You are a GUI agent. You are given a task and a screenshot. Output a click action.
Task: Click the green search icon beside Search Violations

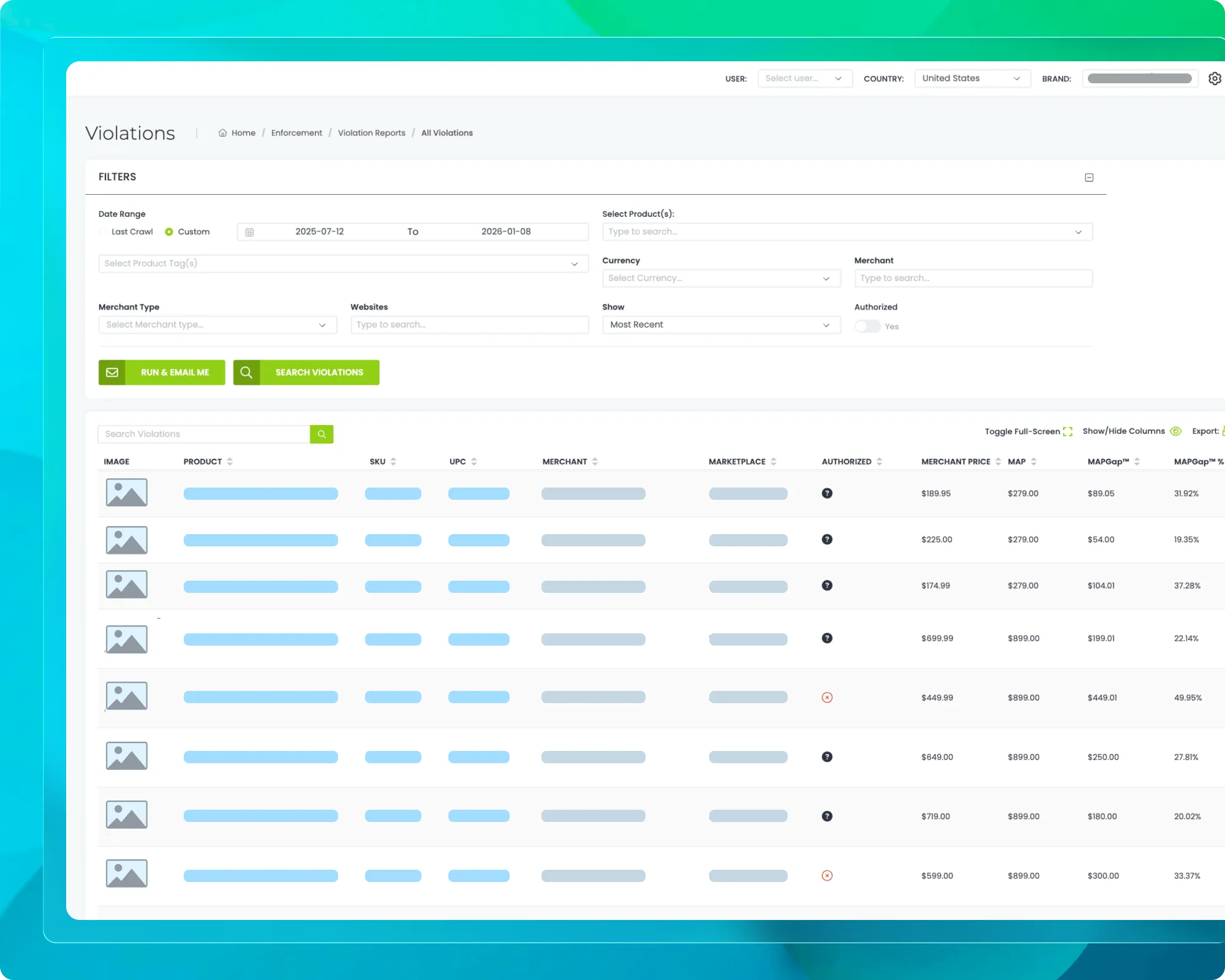click(x=321, y=434)
